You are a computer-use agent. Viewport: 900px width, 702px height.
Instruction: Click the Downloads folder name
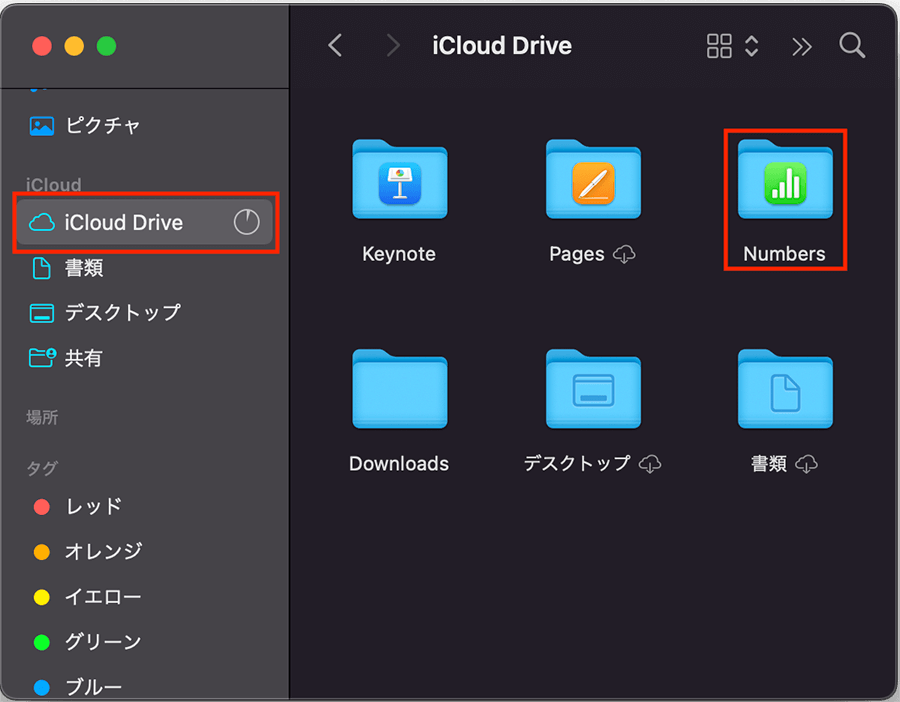pyautogui.click(x=399, y=463)
